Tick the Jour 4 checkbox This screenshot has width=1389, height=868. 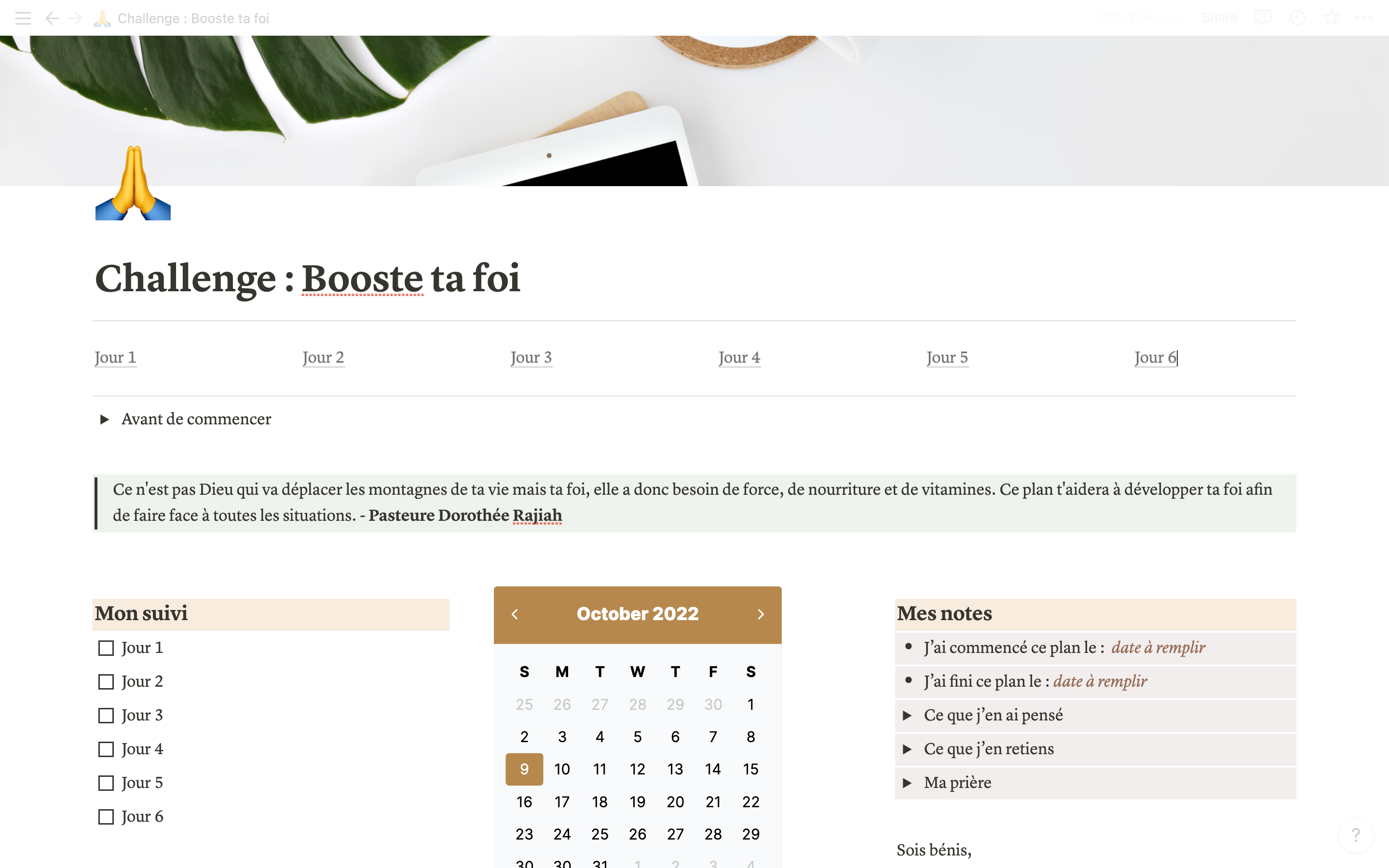106,749
